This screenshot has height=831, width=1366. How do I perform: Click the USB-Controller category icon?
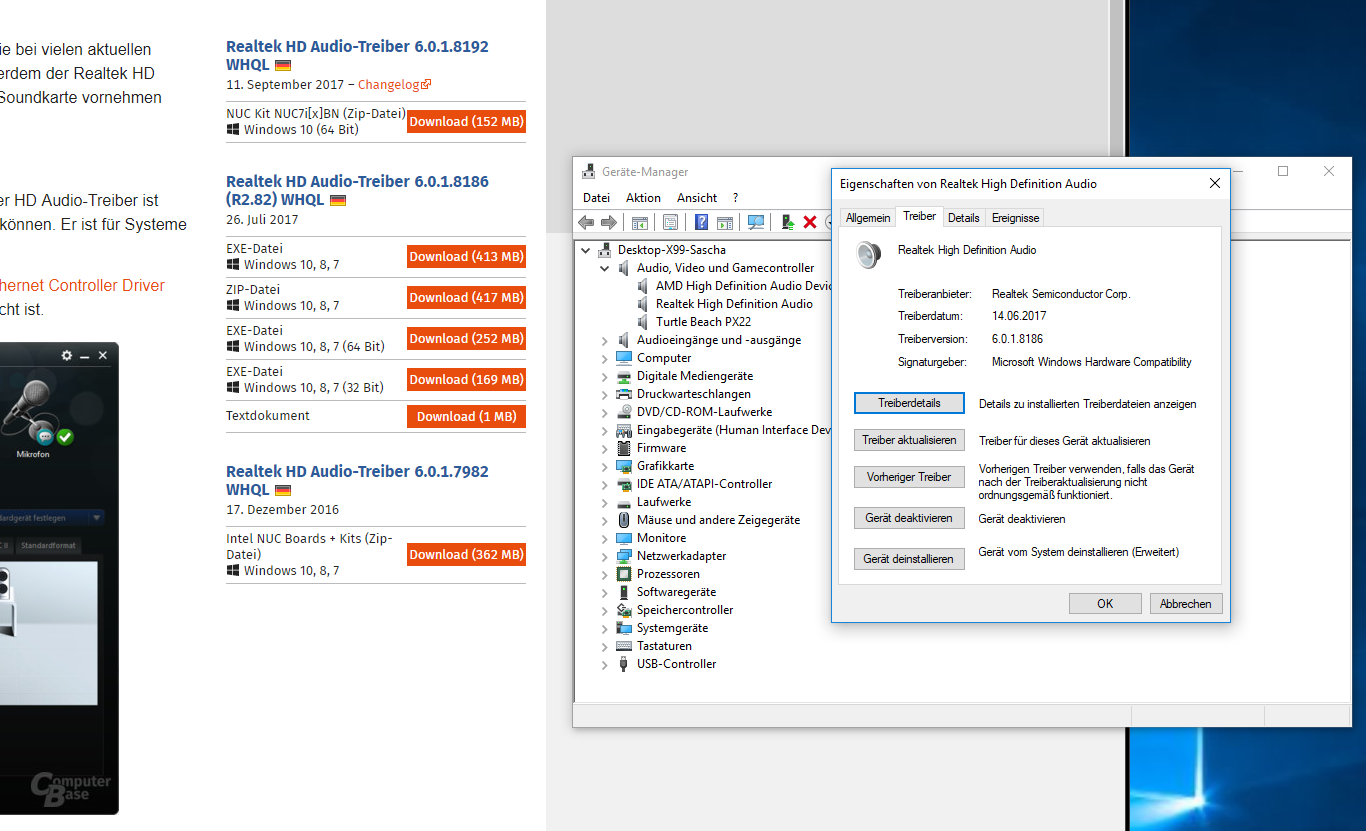624,664
